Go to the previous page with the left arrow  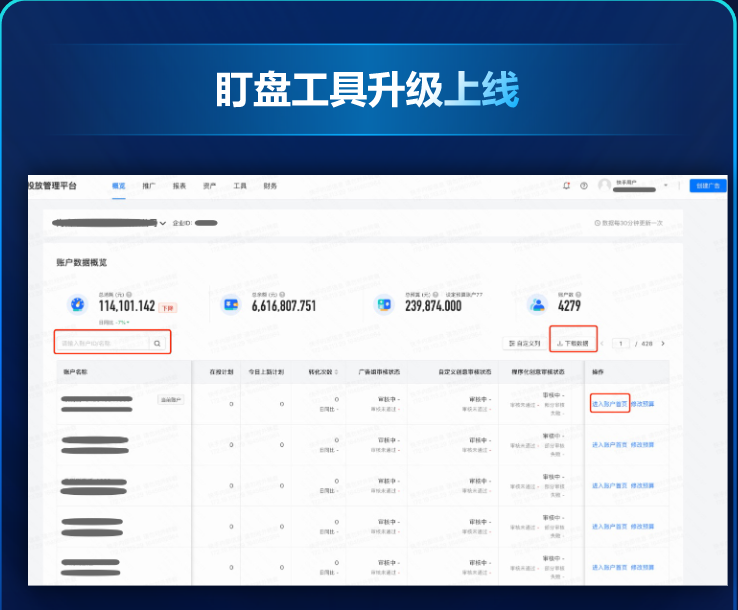click(x=602, y=343)
